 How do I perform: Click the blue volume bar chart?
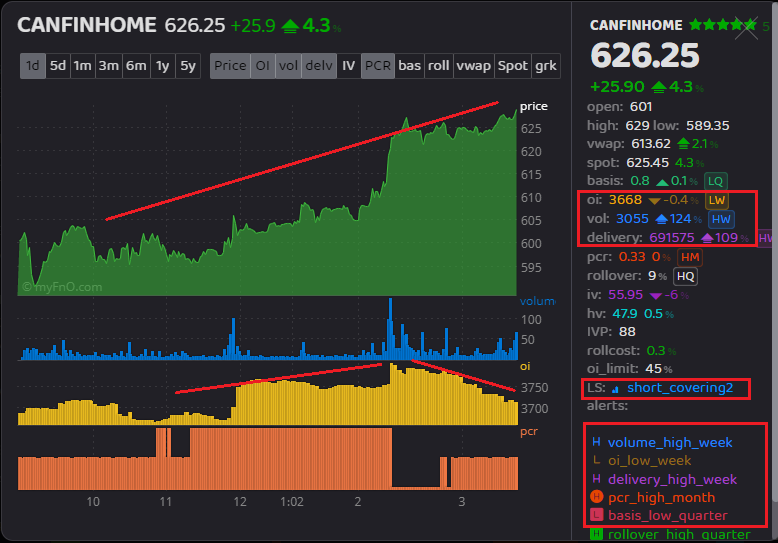[x=268, y=329]
